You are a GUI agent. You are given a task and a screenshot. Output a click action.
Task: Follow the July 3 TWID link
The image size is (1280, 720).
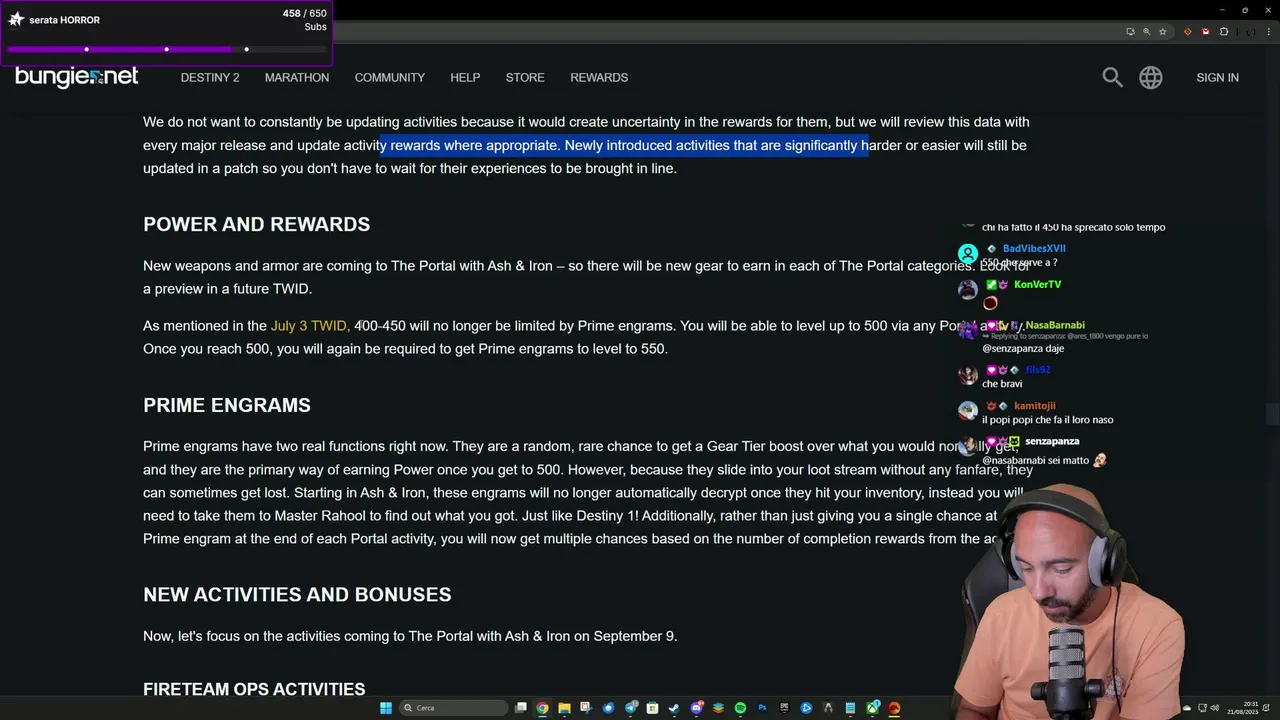point(309,326)
